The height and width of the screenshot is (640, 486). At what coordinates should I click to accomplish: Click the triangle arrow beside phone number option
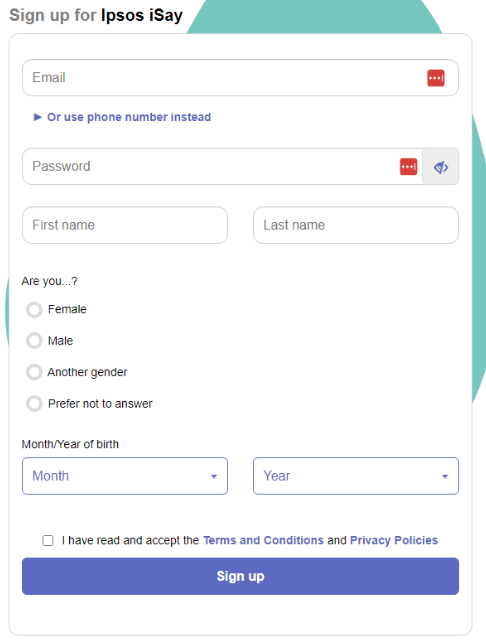click(x=38, y=117)
